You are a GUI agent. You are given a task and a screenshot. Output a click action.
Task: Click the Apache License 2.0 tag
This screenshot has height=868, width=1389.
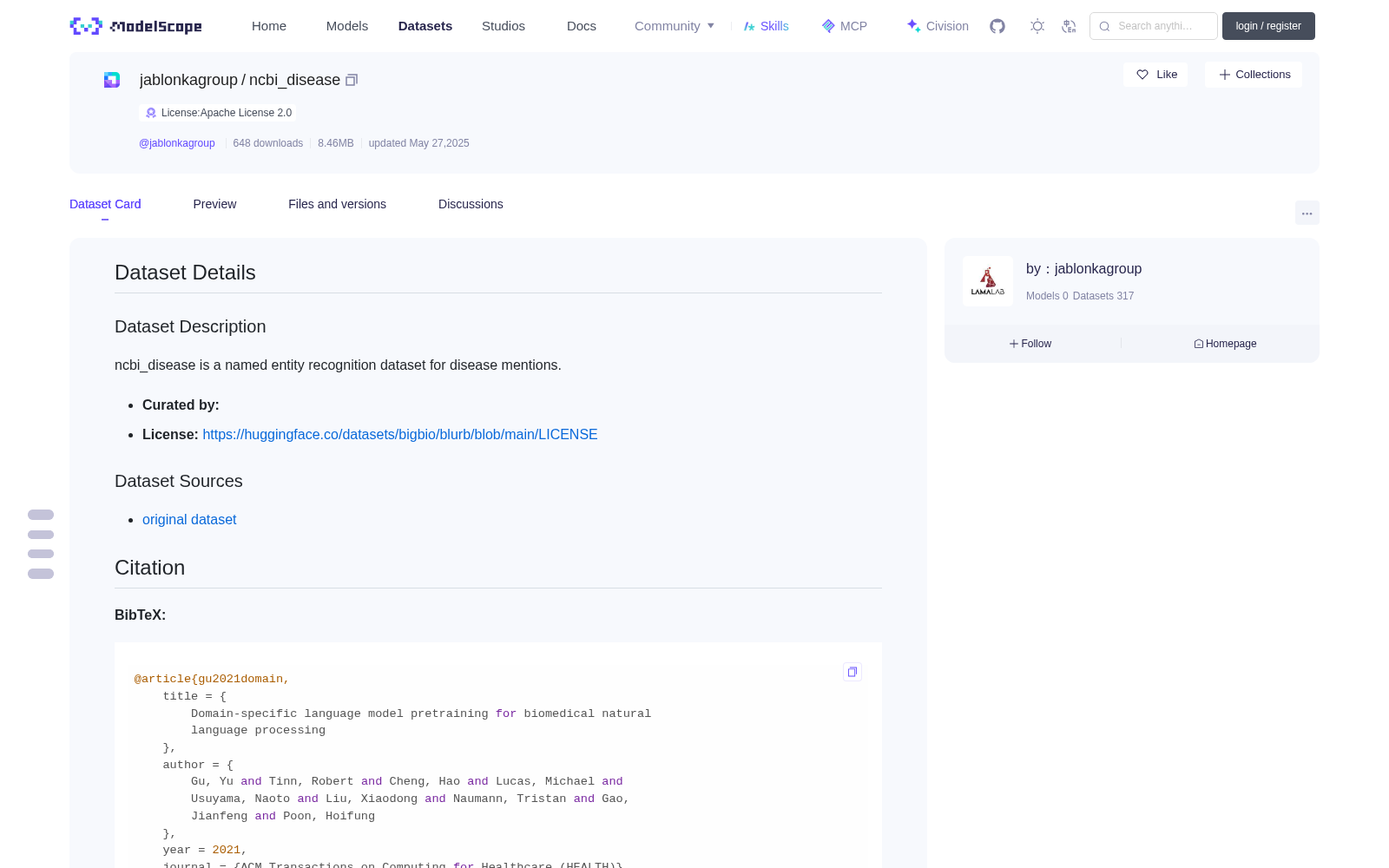coord(218,113)
